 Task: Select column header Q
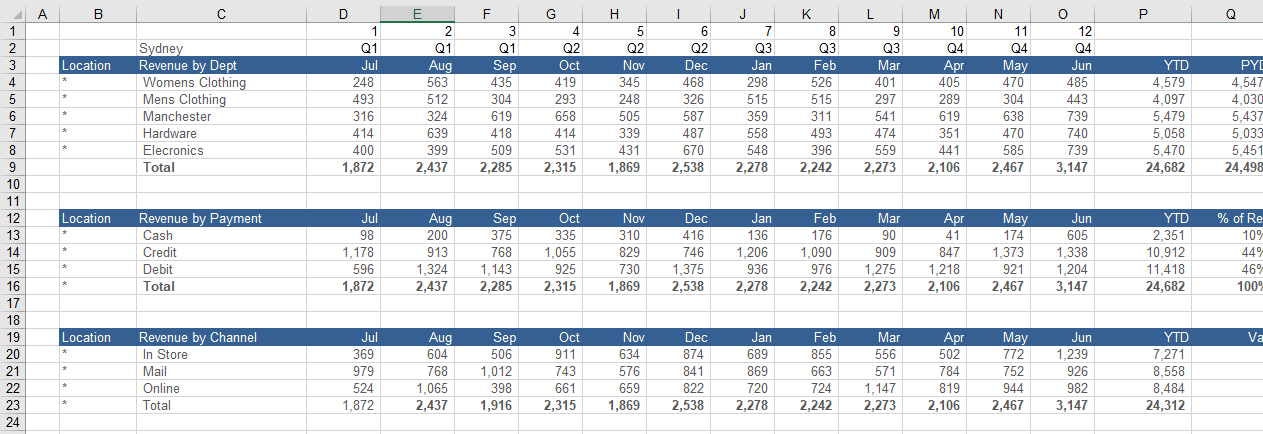pyautogui.click(x=1227, y=14)
